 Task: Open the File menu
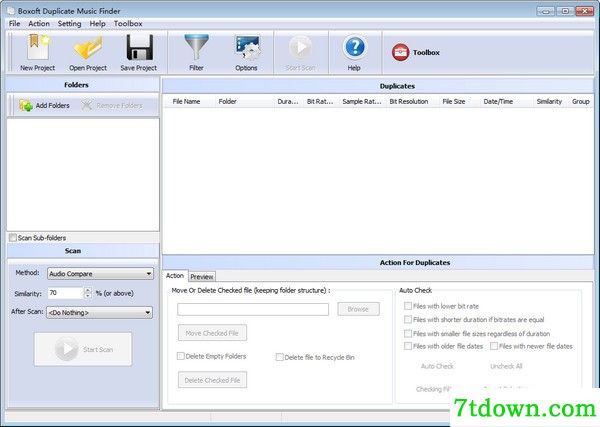[15, 23]
